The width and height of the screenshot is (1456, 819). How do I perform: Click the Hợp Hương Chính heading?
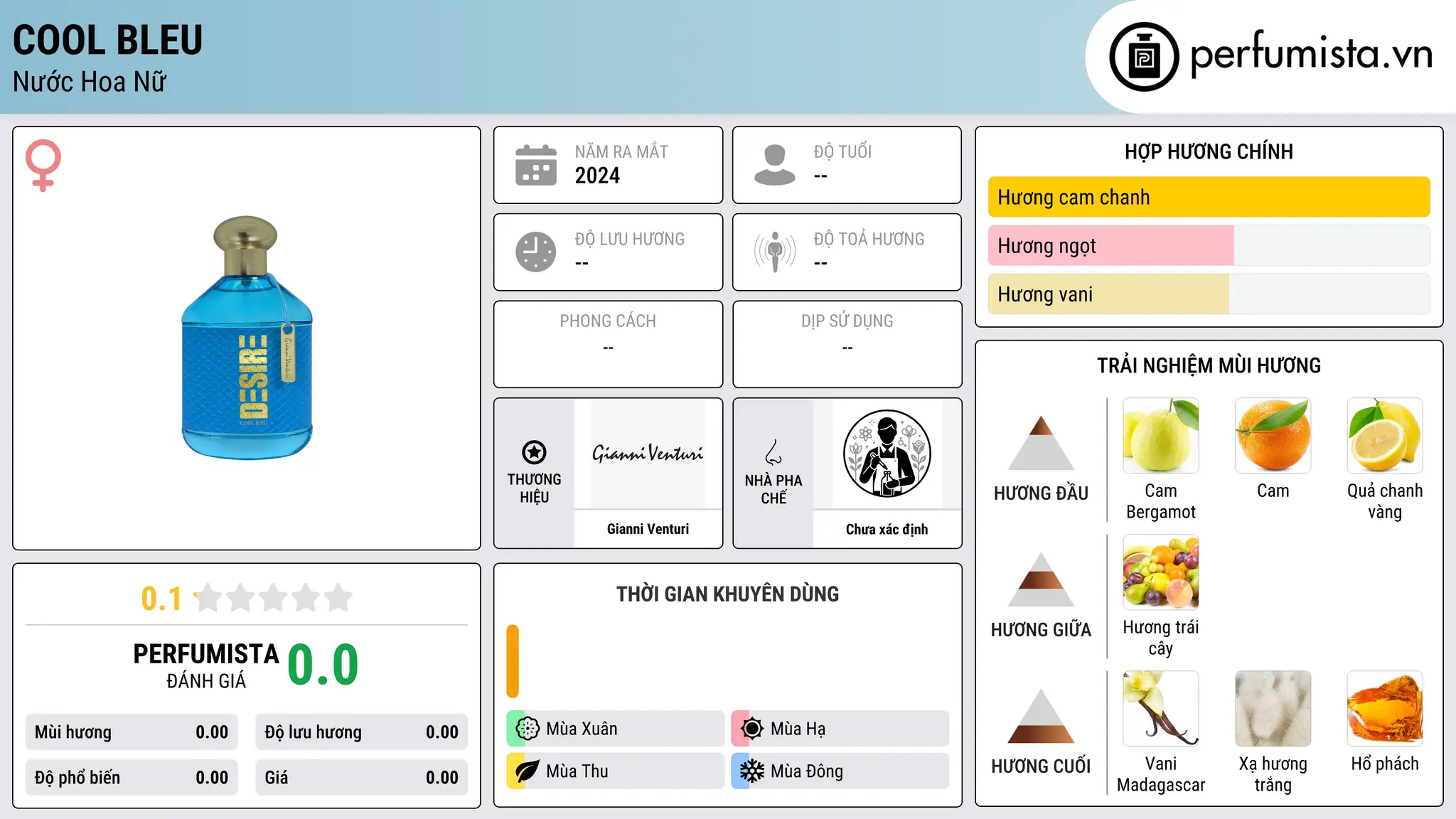(x=1209, y=151)
